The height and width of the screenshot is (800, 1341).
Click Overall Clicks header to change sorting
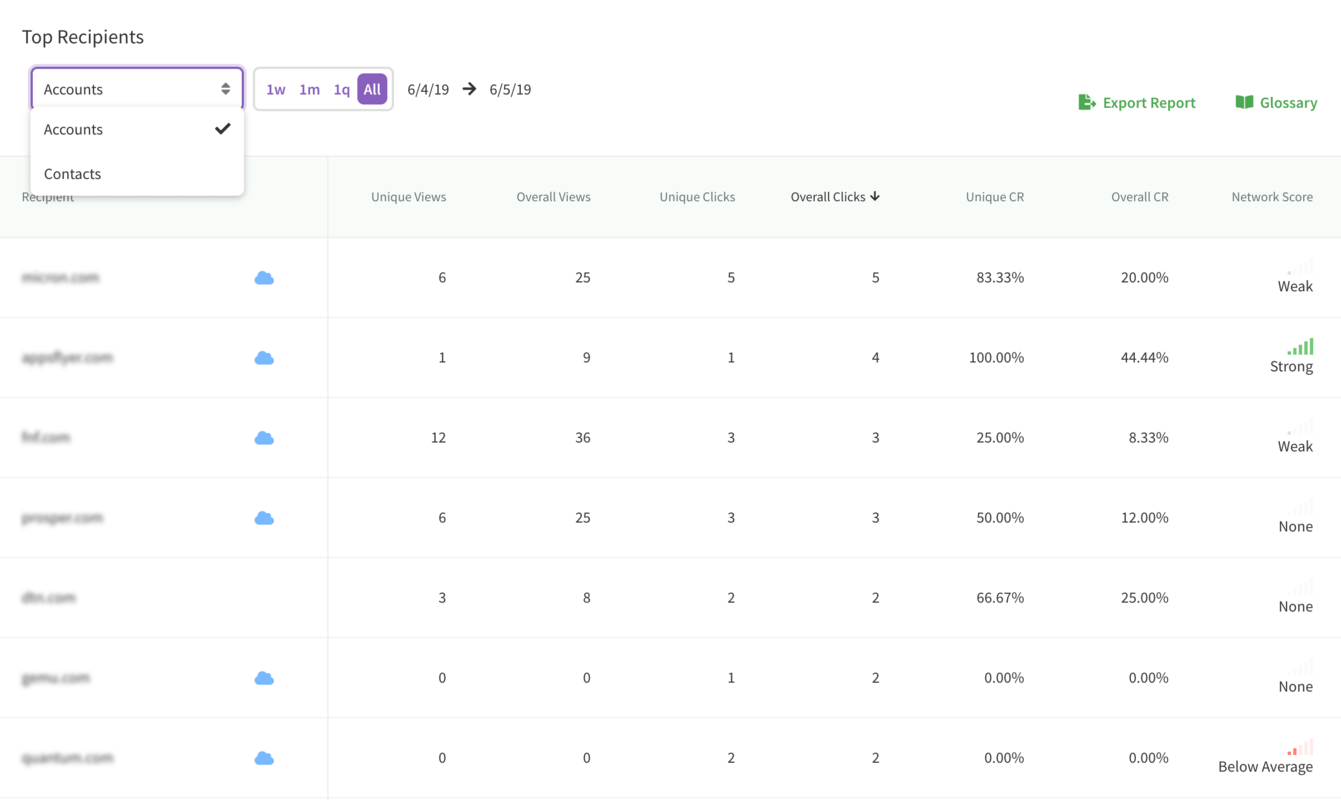coord(835,196)
